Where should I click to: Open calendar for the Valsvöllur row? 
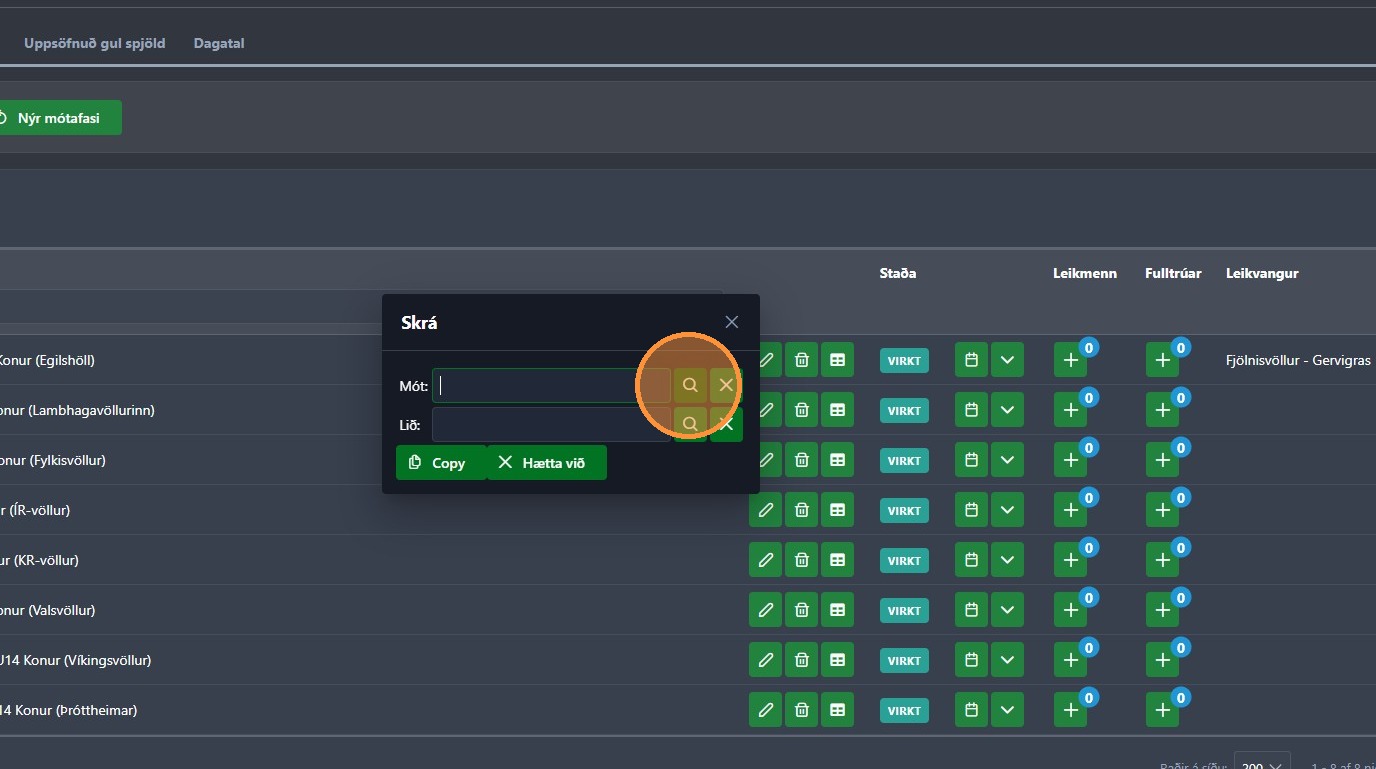coord(971,610)
